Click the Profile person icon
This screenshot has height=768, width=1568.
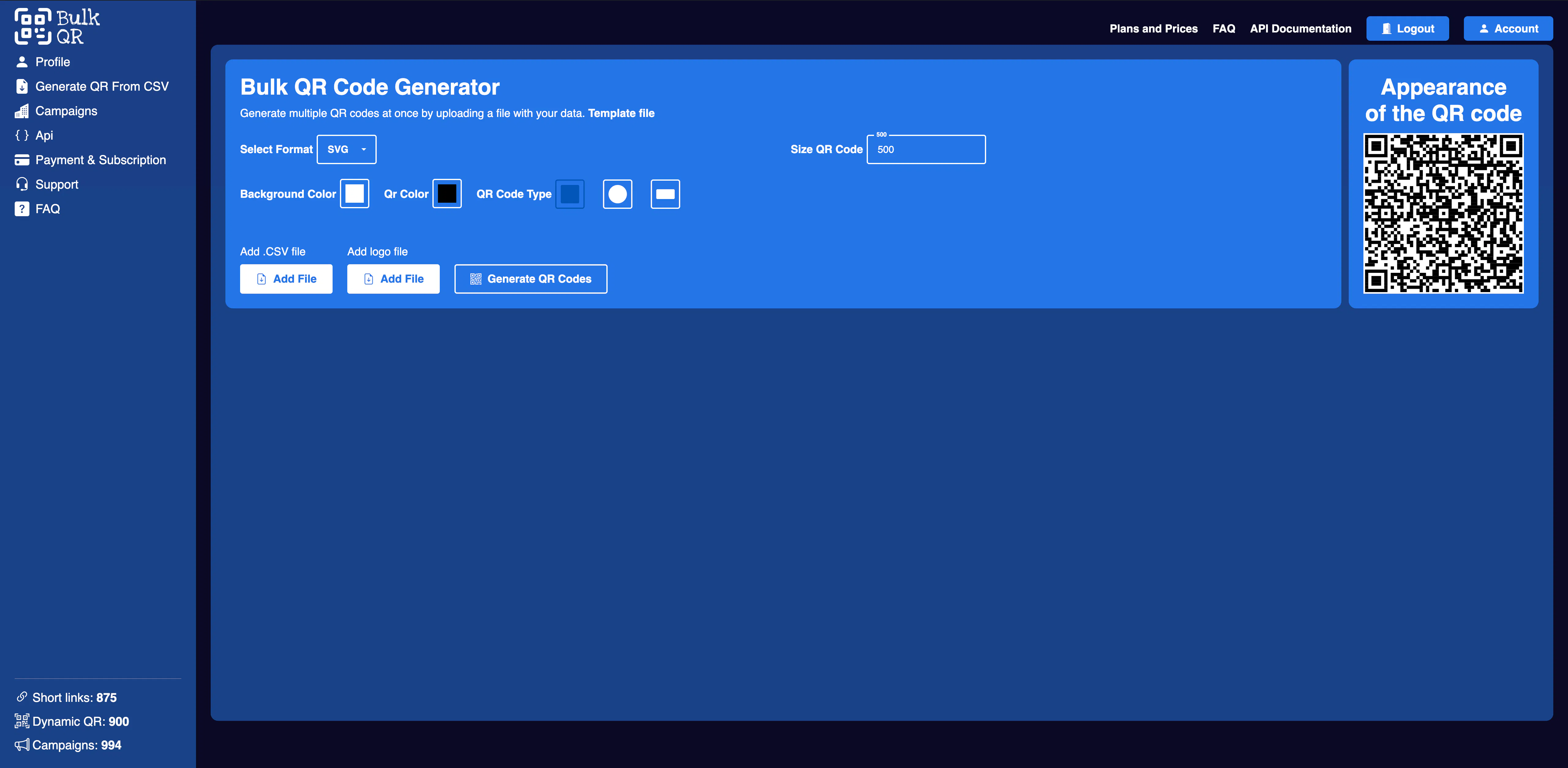click(x=22, y=62)
